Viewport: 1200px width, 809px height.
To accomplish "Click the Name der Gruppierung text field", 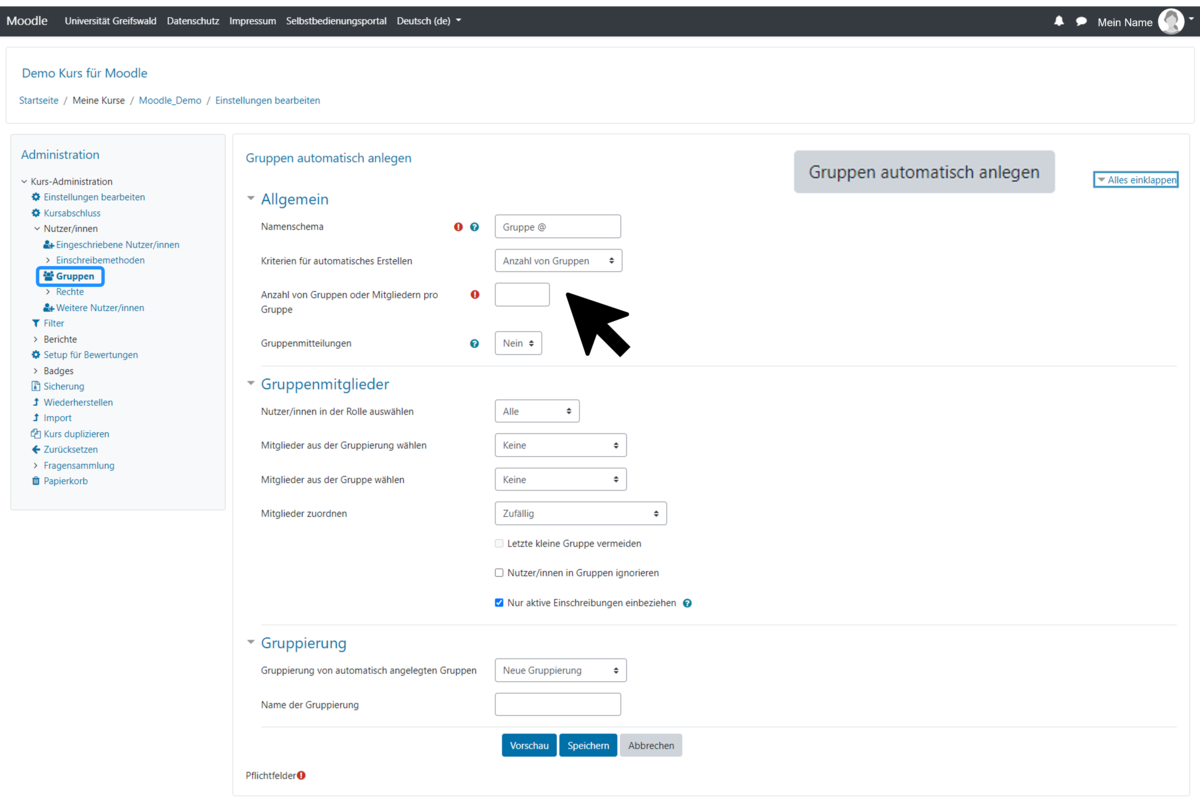I will 557,704.
